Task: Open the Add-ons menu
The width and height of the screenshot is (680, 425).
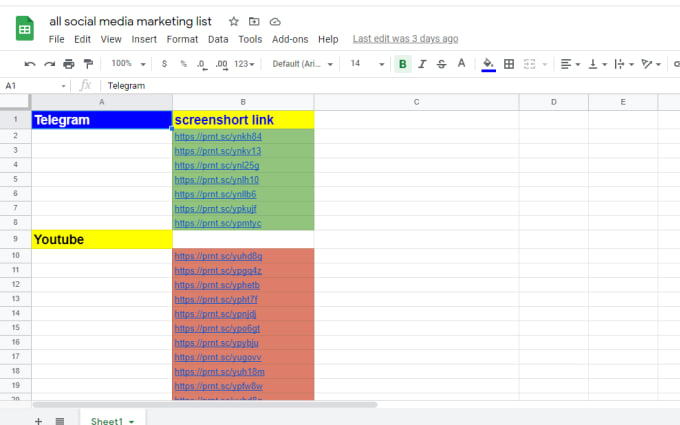Action: [290, 39]
